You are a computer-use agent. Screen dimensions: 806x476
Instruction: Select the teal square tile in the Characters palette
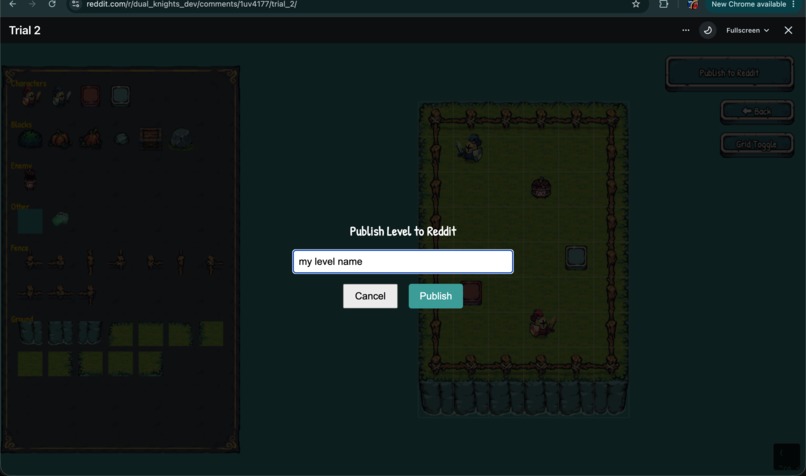[121, 96]
